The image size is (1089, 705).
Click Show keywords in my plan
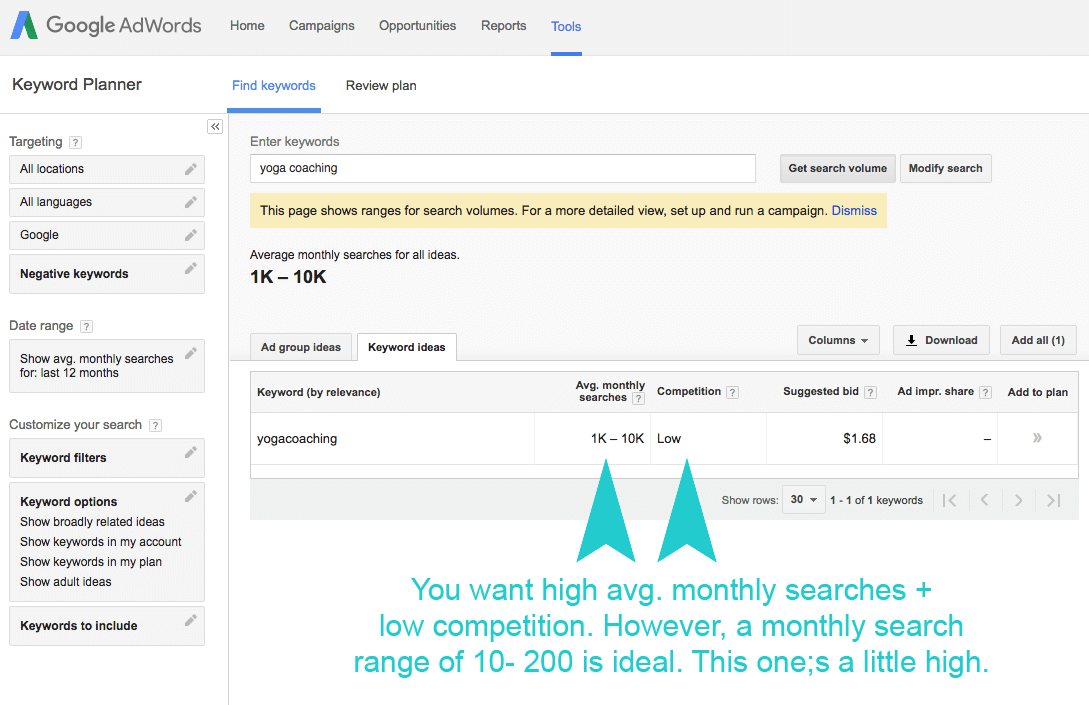click(x=91, y=562)
